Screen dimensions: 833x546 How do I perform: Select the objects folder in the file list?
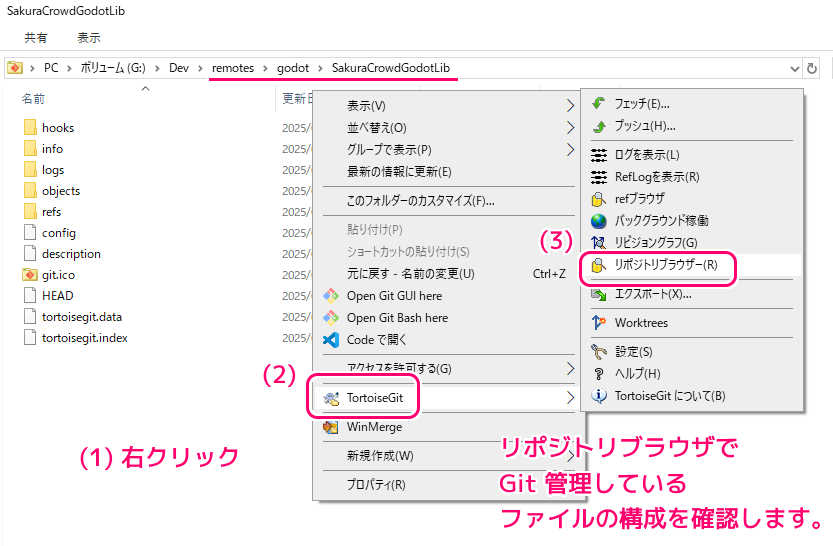click(60, 191)
